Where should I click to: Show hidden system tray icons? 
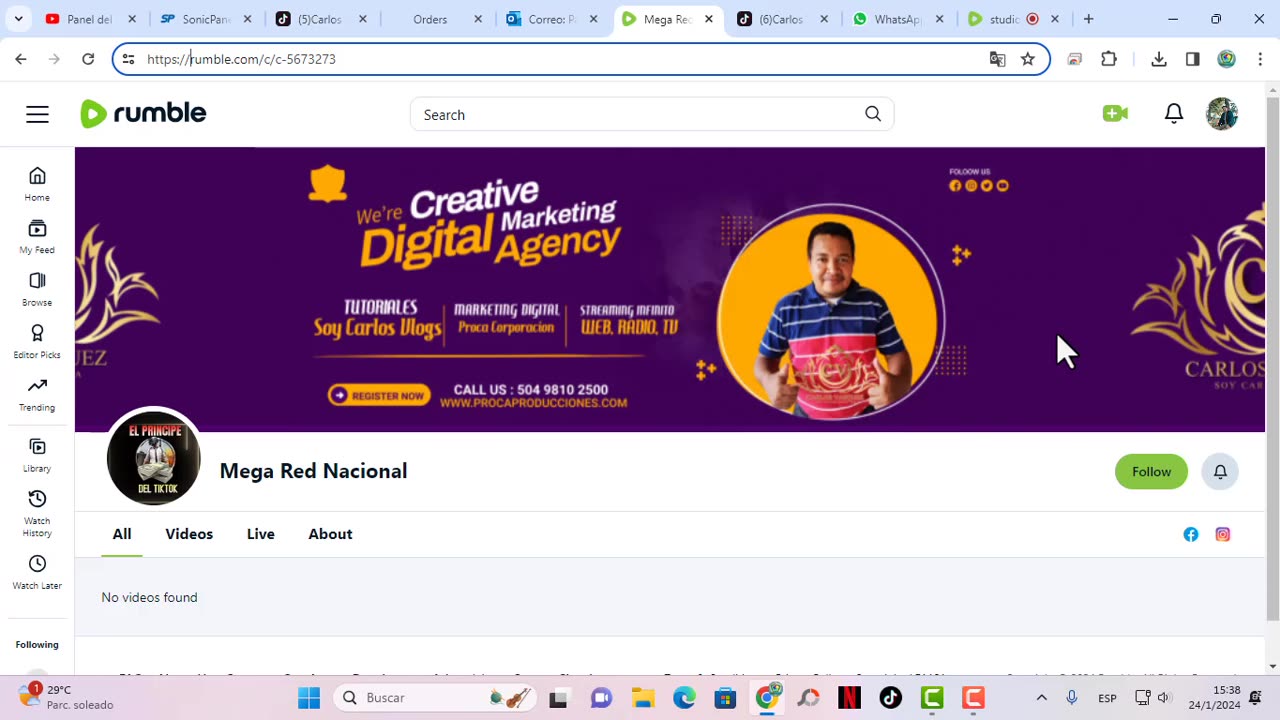[x=1041, y=698]
